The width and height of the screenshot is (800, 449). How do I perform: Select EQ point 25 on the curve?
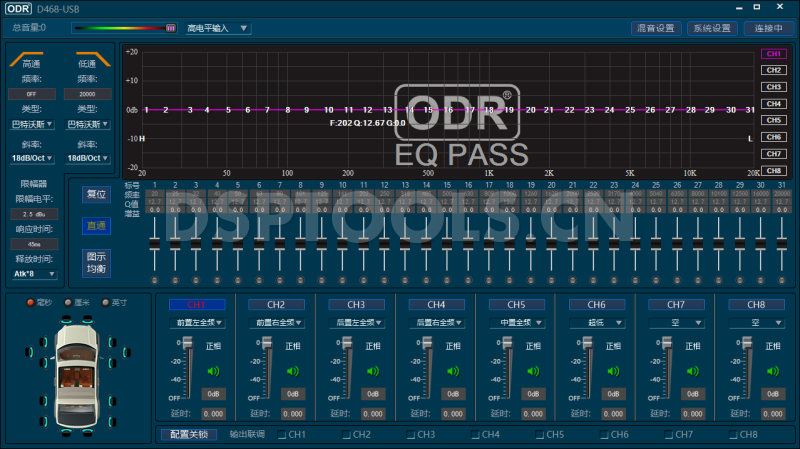pos(630,110)
